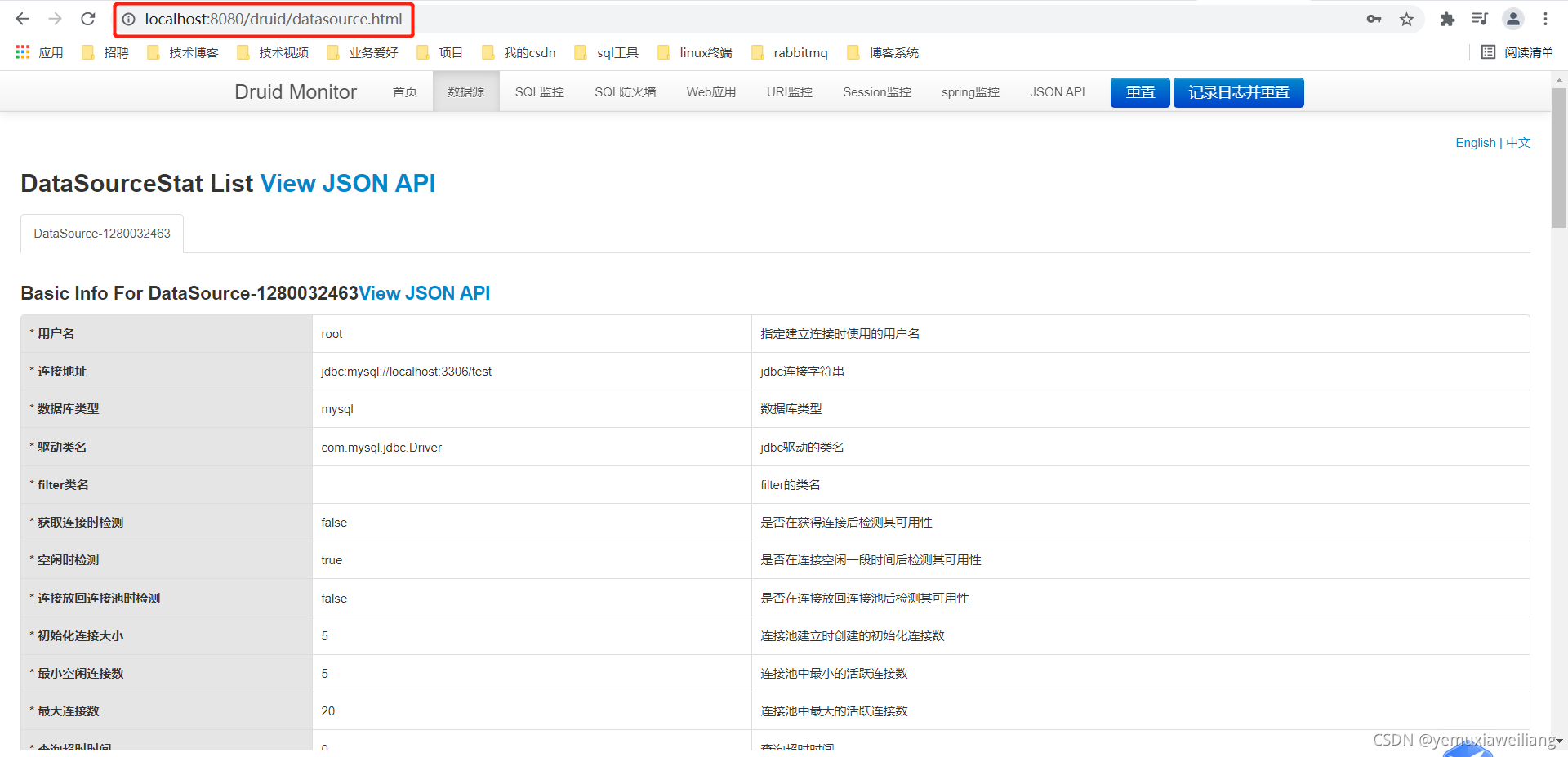Open the Session监控 tab
The height and width of the screenshot is (757, 1568).
877,91
